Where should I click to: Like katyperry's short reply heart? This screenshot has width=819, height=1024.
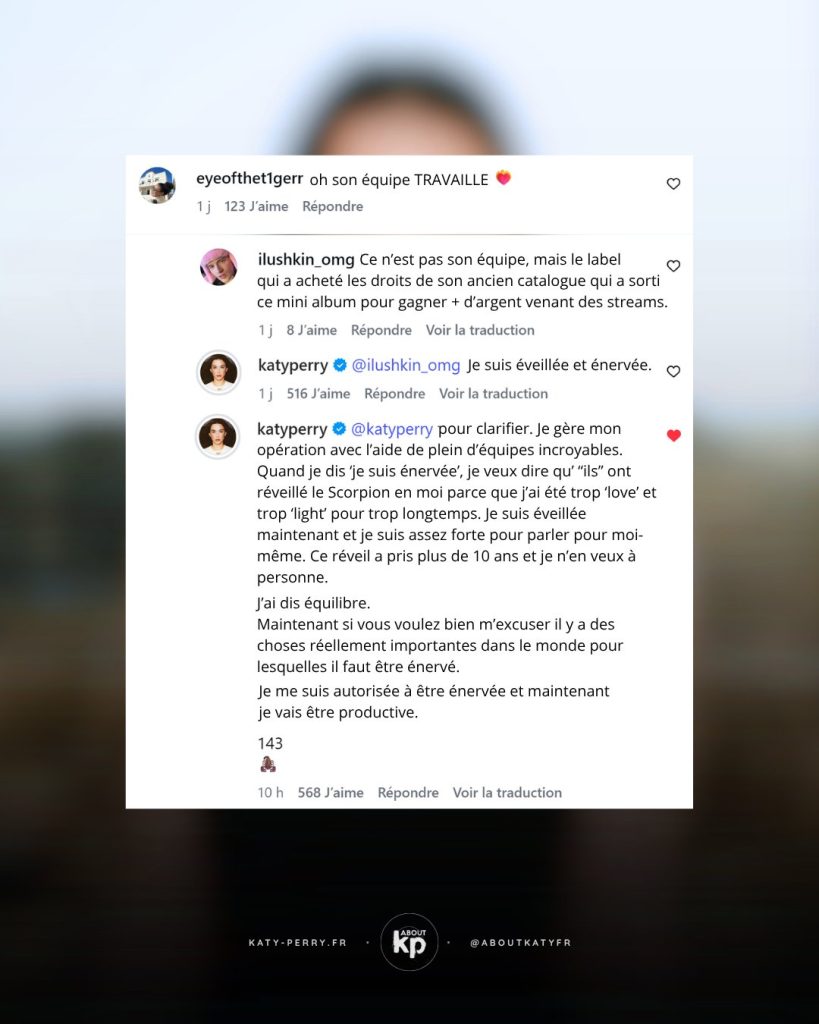(673, 371)
